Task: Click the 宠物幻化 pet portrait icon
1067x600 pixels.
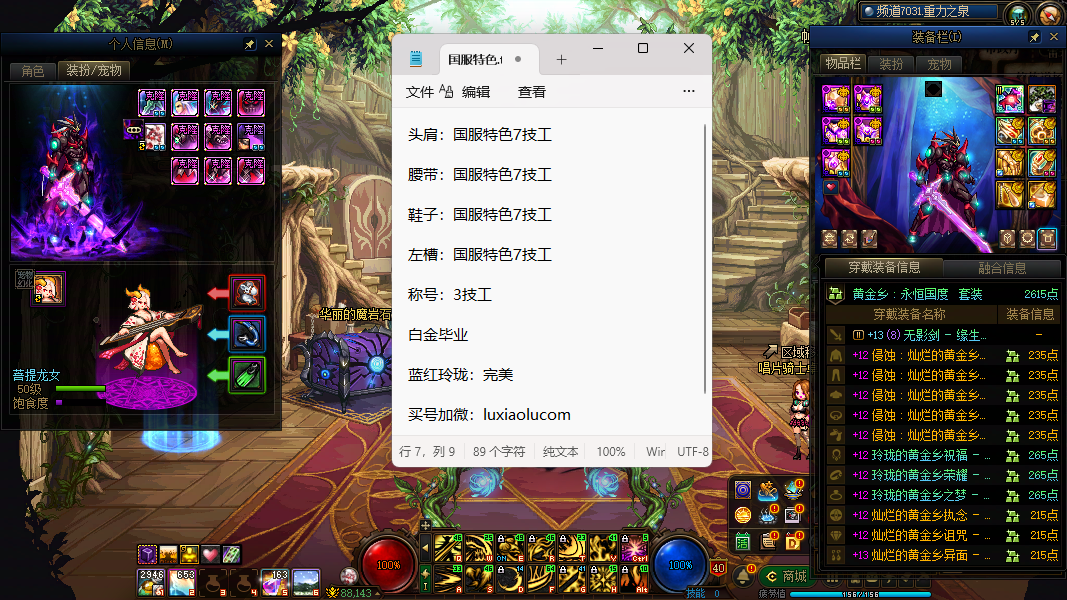Action: click(x=47, y=288)
